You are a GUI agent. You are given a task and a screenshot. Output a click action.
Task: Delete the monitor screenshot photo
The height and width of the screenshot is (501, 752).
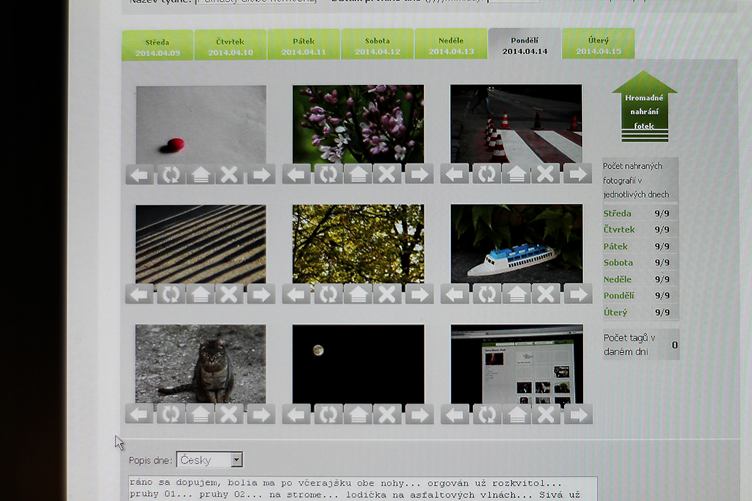[546, 415]
